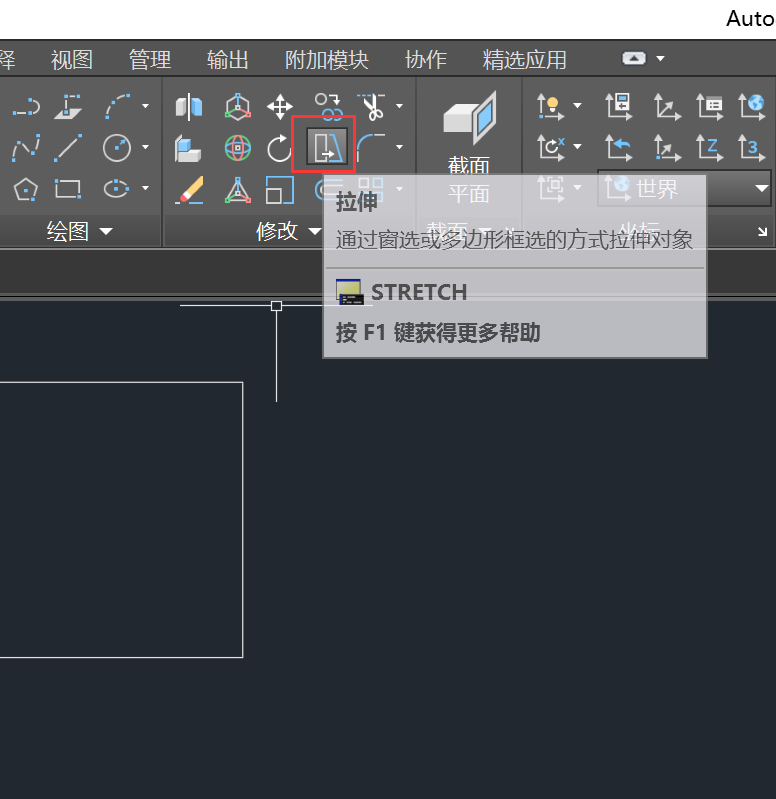Select the Polygon draw tool
The height and width of the screenshot is (799, 776).
26,189
